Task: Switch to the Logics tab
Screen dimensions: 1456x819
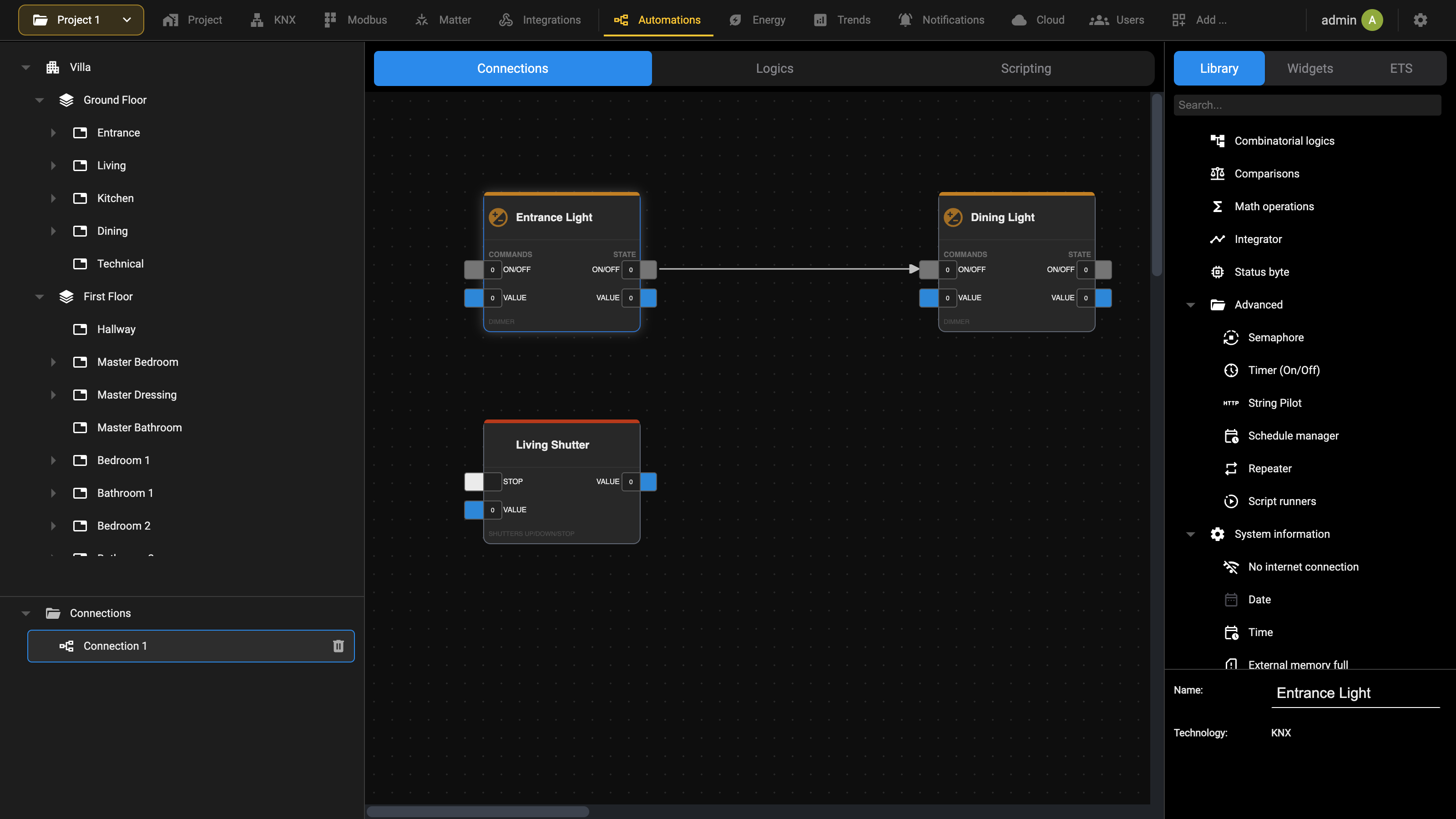Action: point(774,68)
